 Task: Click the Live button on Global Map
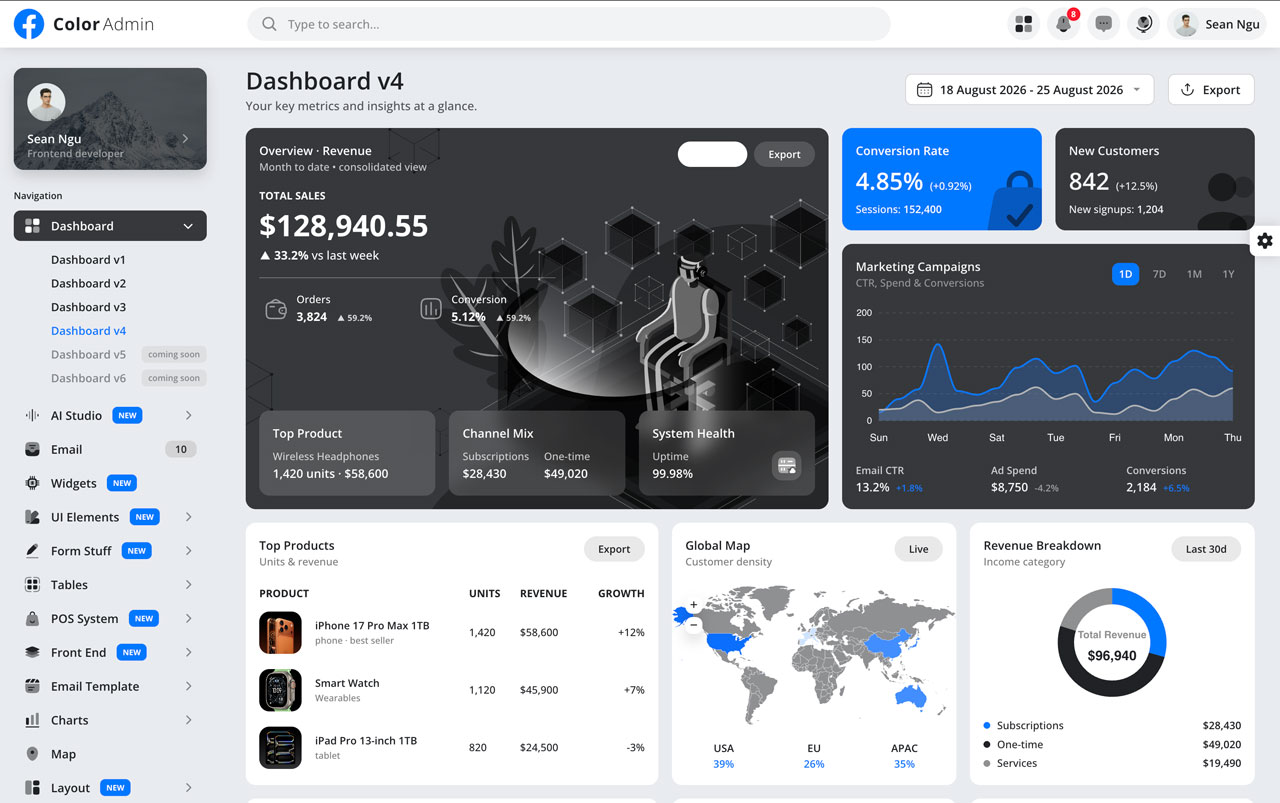[918, 549]
